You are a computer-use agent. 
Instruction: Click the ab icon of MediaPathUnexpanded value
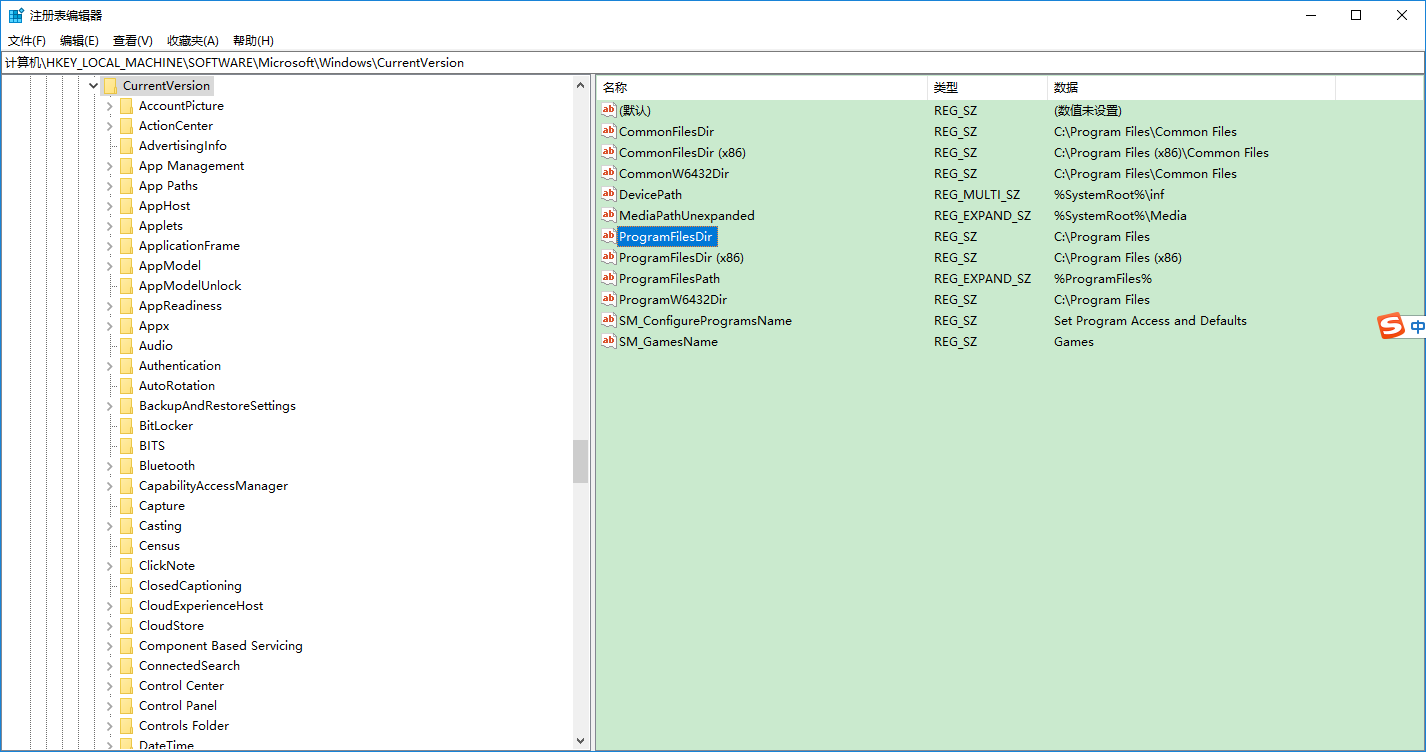(608, 215)
